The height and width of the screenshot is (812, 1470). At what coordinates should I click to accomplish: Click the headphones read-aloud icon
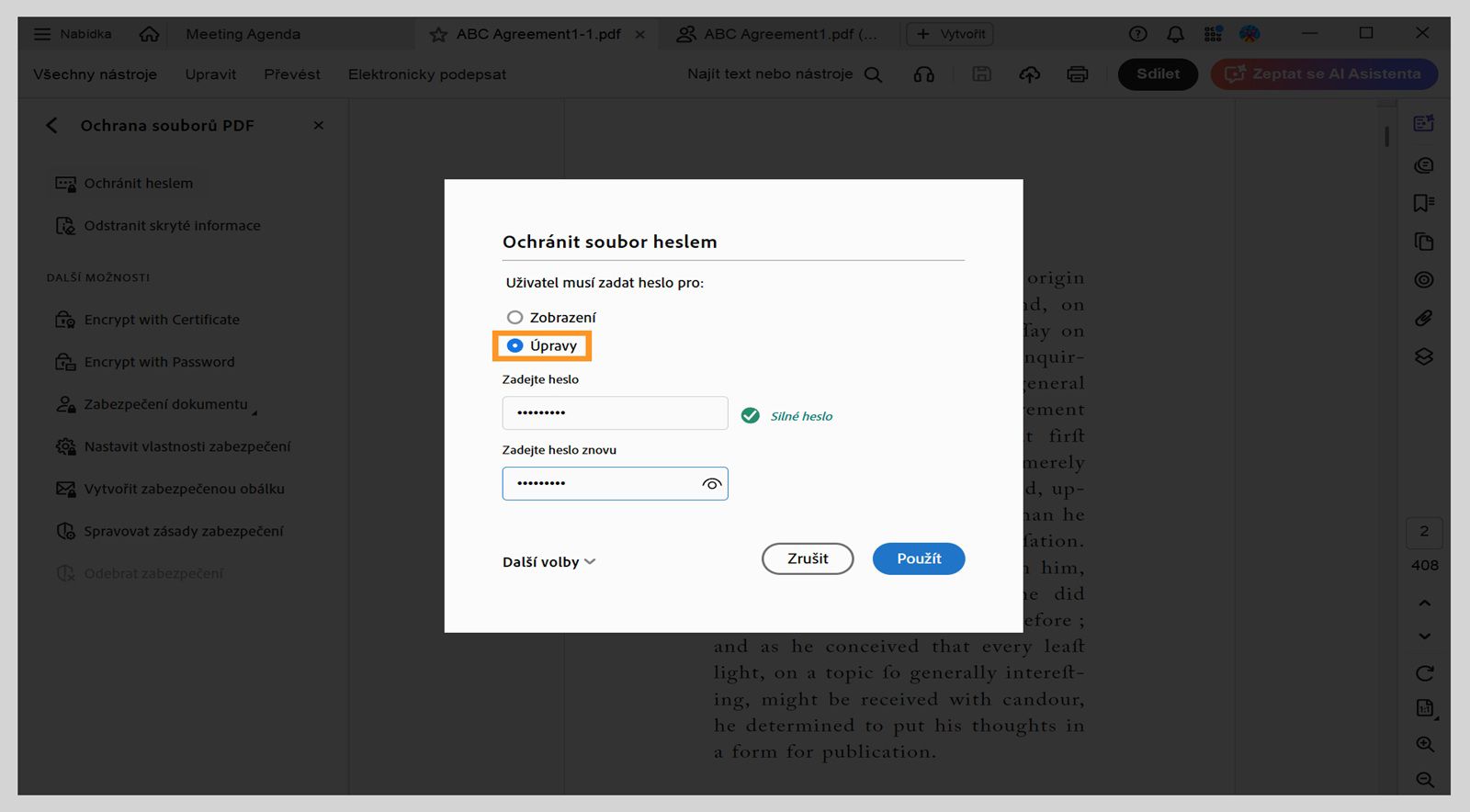[924, 74]
